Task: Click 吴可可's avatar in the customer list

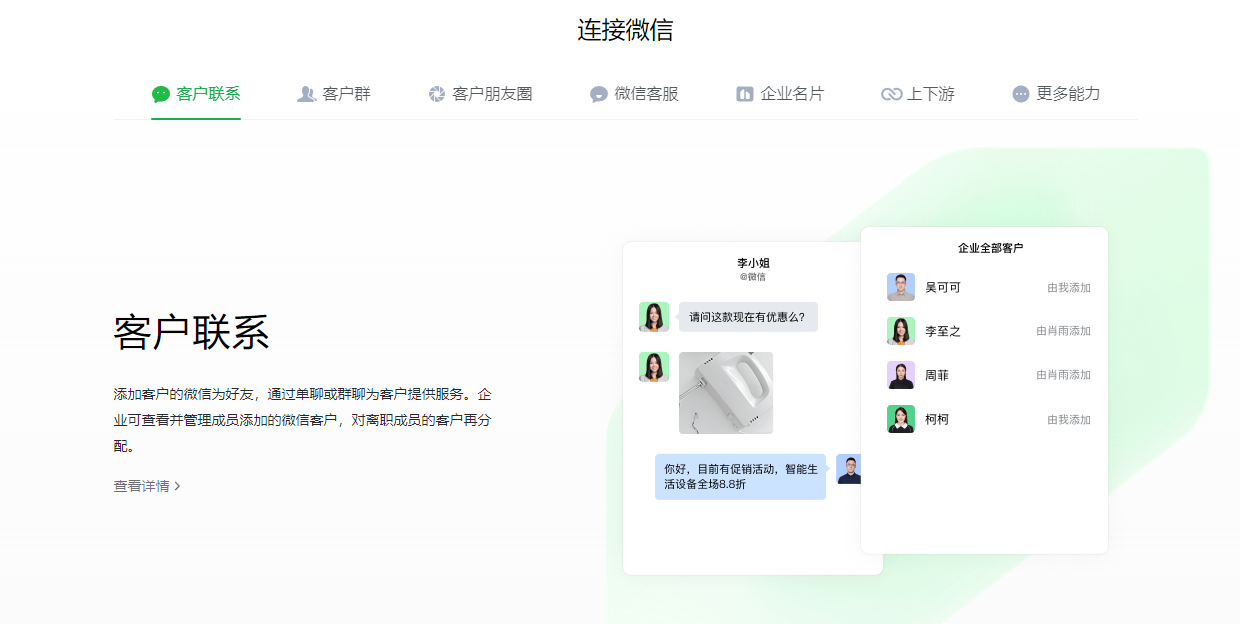Action: [x=900, y=287]
